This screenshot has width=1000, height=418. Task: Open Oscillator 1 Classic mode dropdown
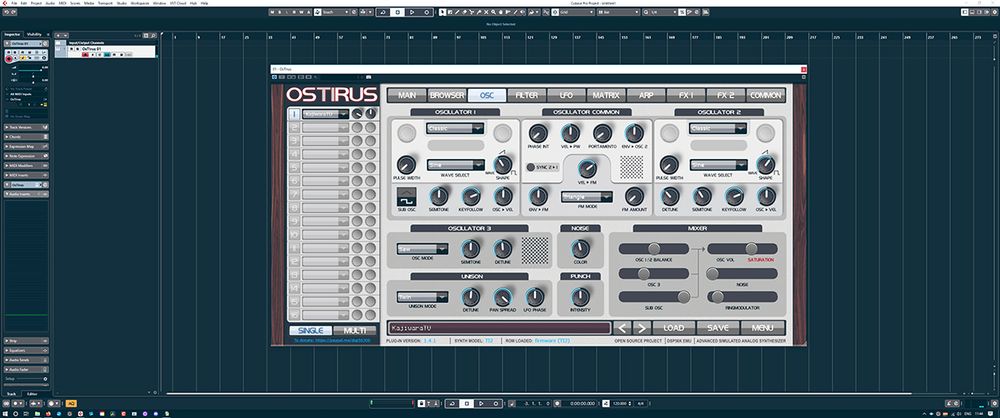(455, 128)
